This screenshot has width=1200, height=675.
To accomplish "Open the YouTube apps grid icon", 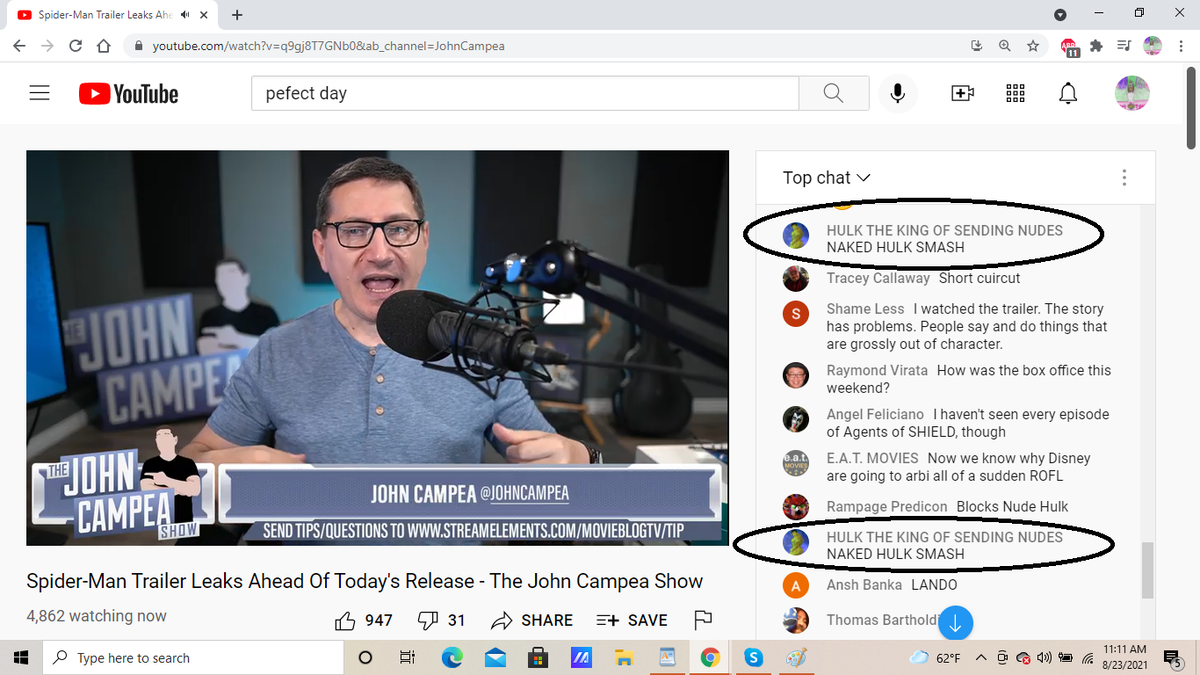I will point(1014,93).
